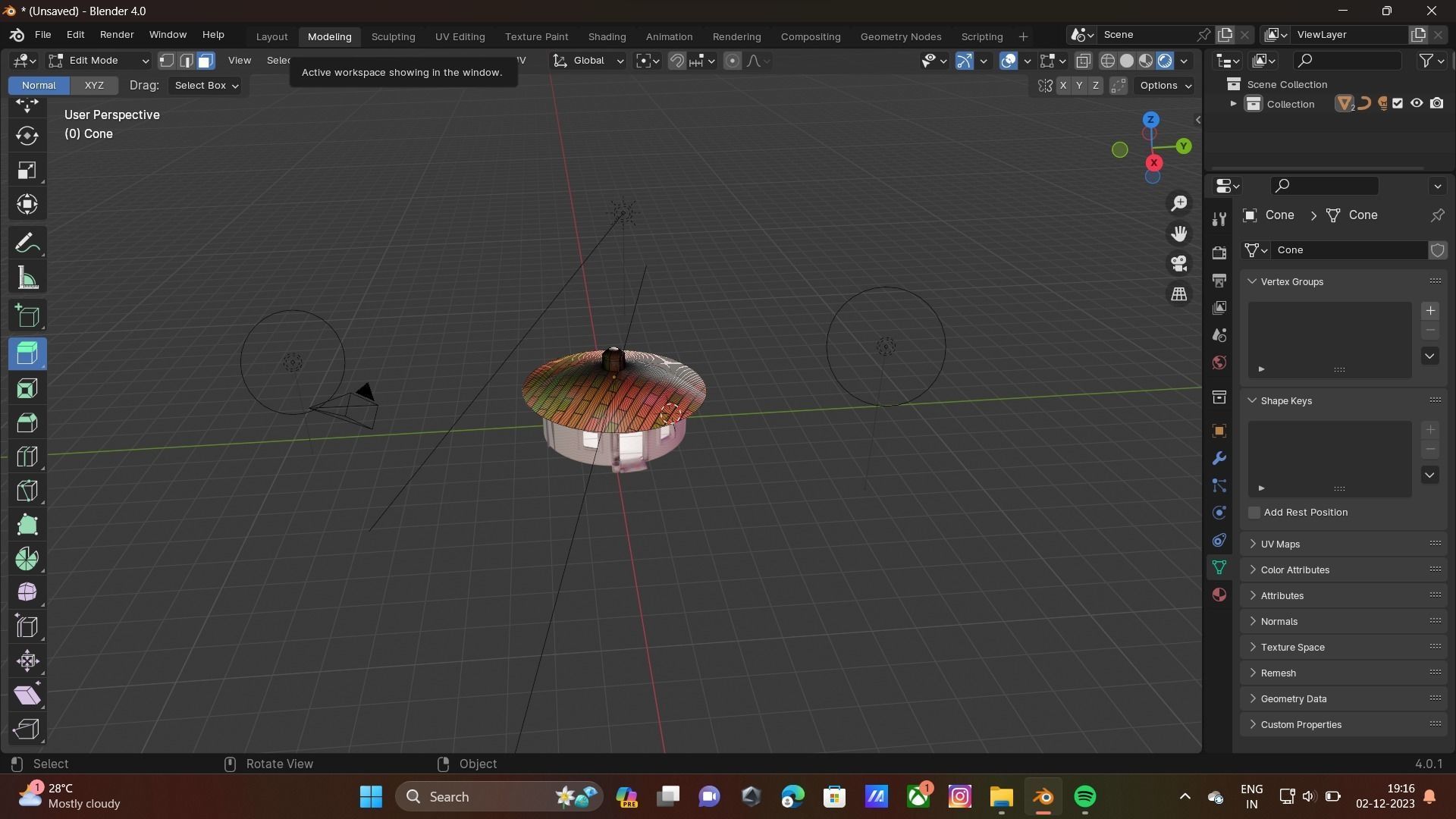Click Normal orientation button
This screenshot has width=1456, height=819.
[x=39, y=86]
